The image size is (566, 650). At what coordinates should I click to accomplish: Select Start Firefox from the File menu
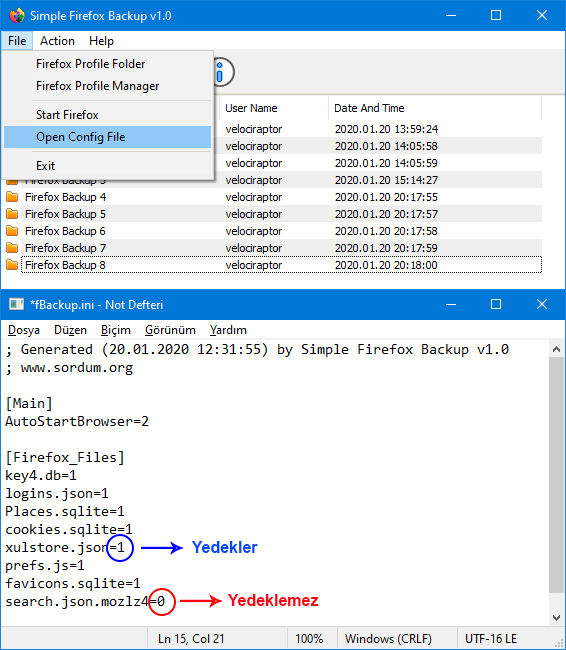point(108,115)
